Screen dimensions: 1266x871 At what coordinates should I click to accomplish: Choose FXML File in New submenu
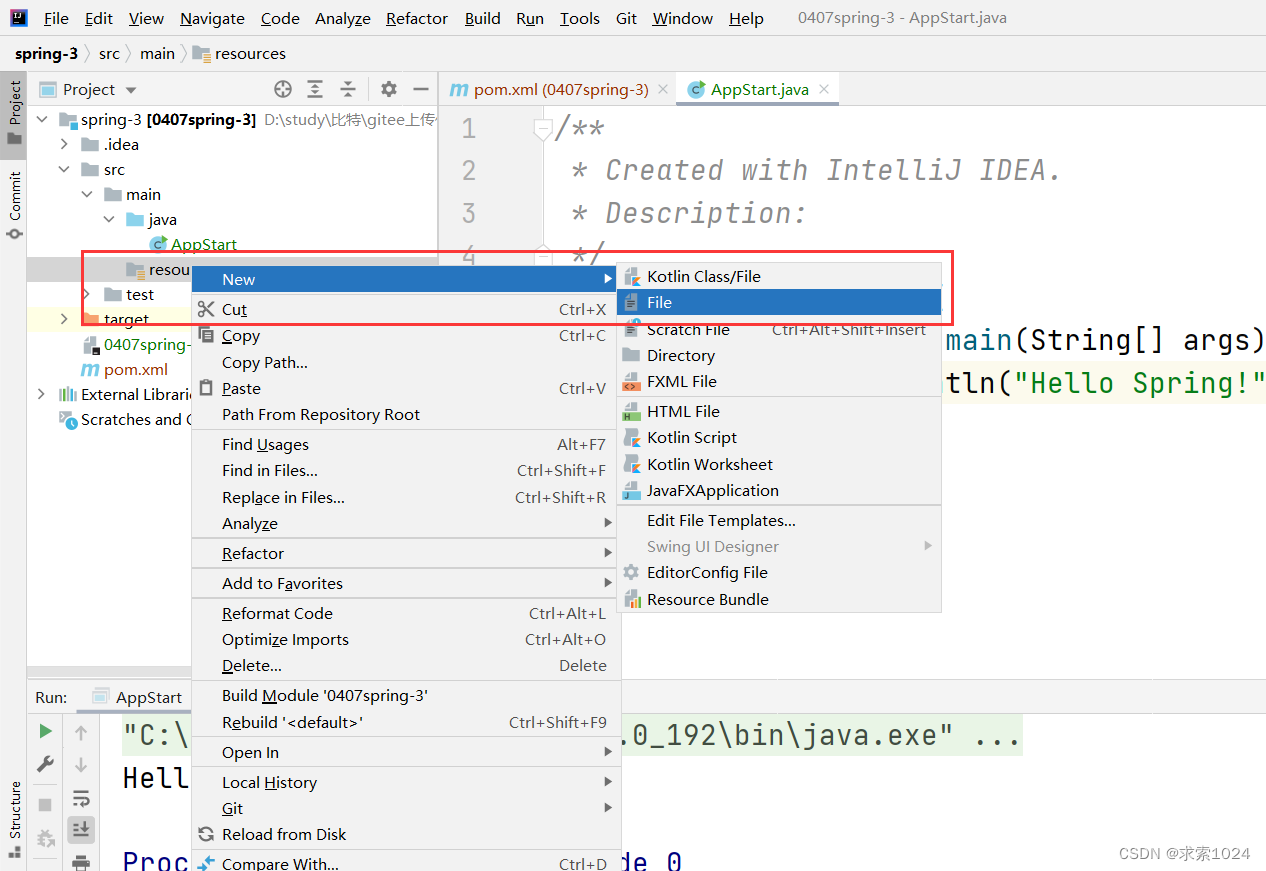point(779,381)
